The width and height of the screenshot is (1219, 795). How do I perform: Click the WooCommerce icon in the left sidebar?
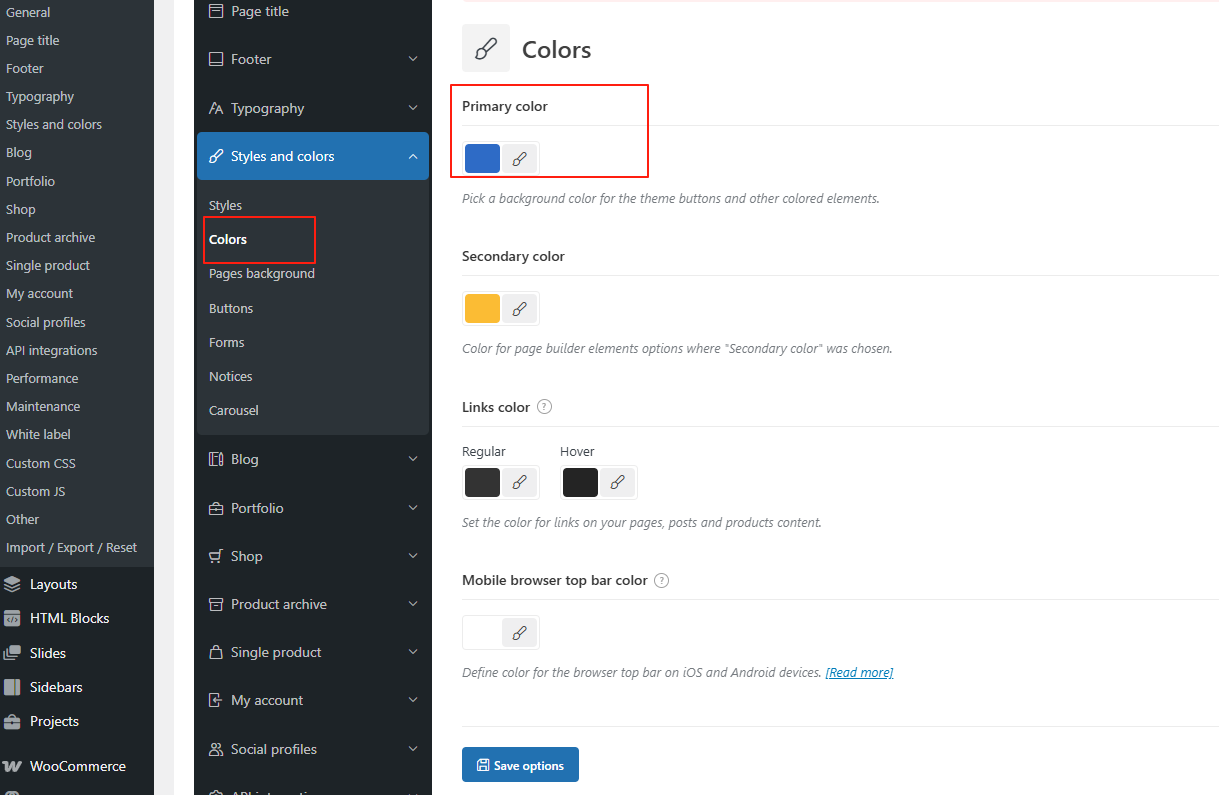pos(12,766)
